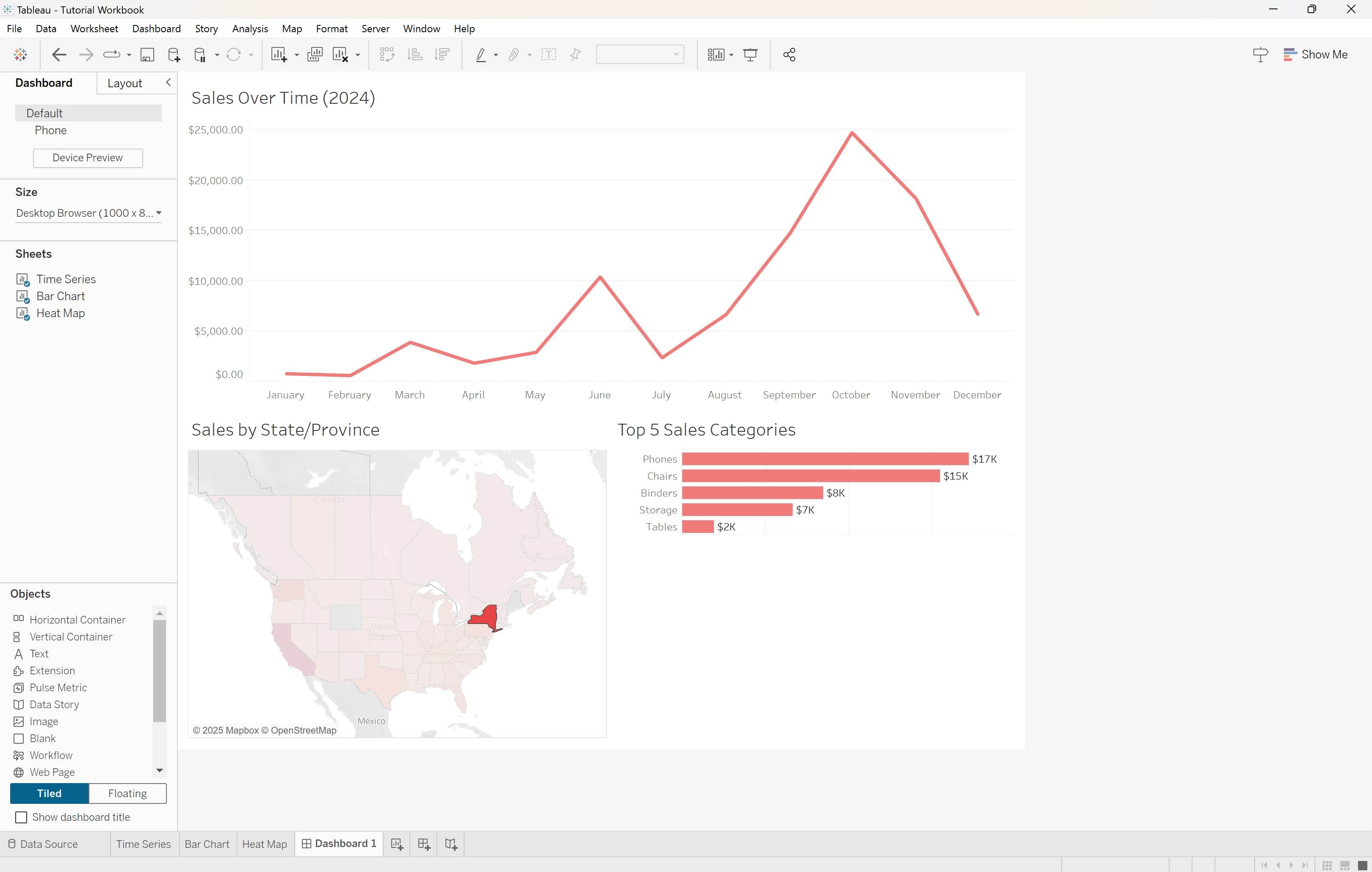Click the Duplicate sheet icon
Screen dimensions: 1372x872
[x=315, y=55]
